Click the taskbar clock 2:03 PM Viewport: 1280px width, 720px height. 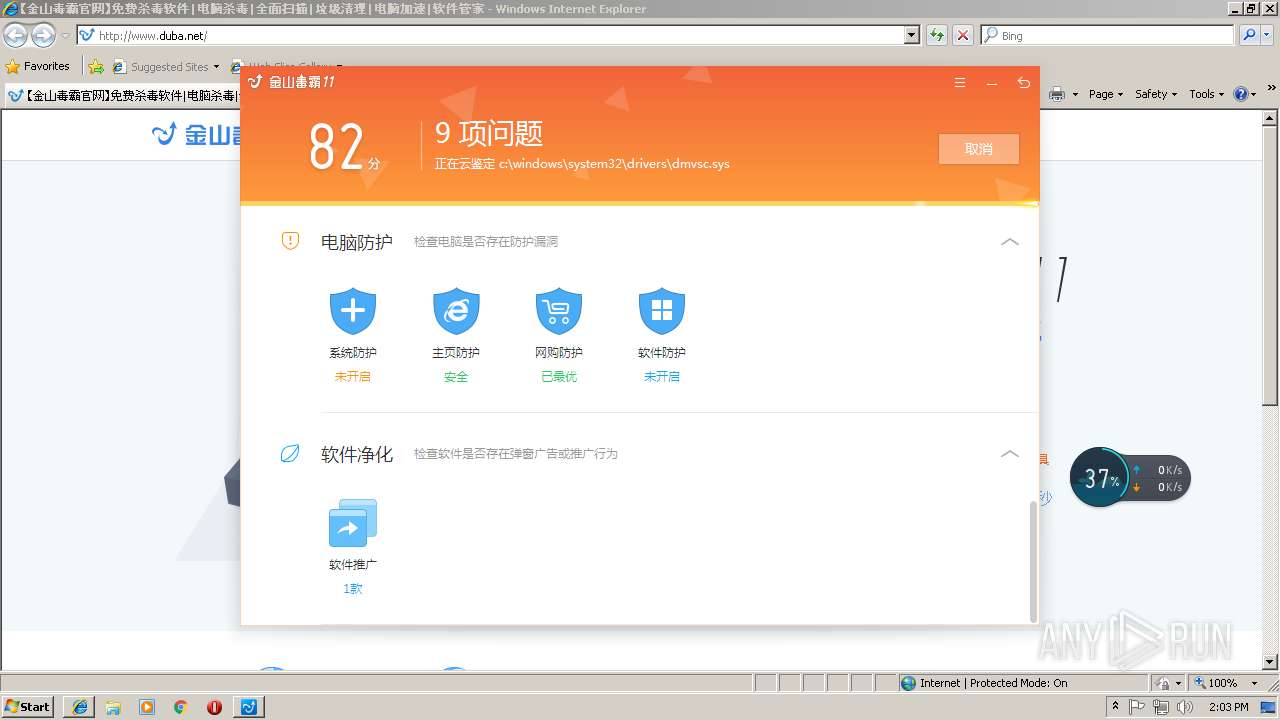pos(1228,707)
